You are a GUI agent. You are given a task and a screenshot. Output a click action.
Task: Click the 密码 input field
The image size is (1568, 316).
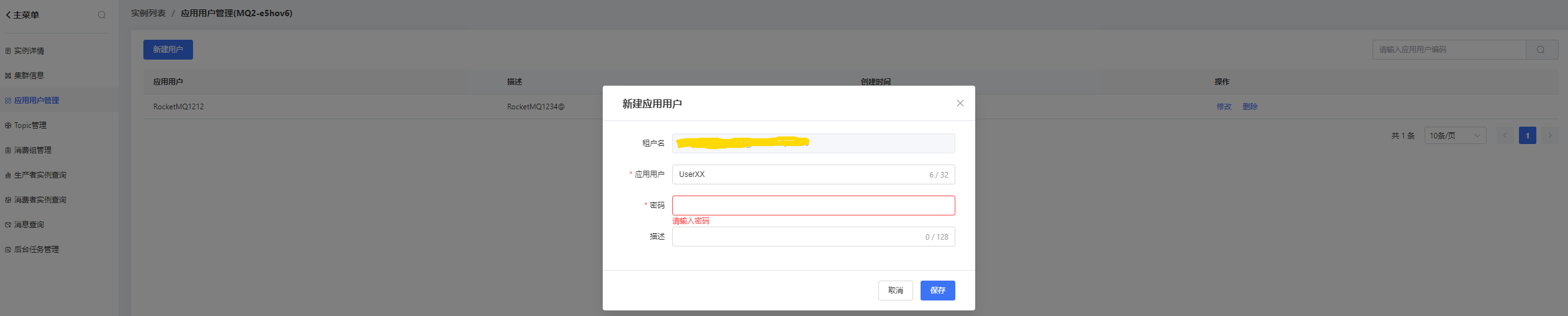pos(813,205)
